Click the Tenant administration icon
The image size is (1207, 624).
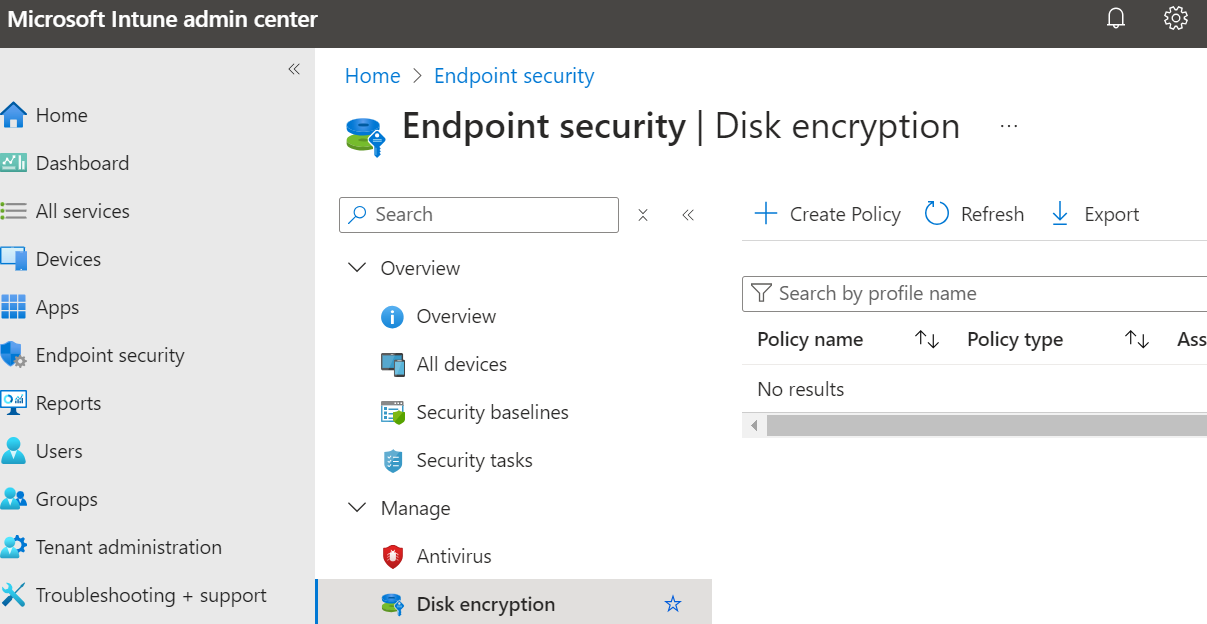click(x=14, y=547)
